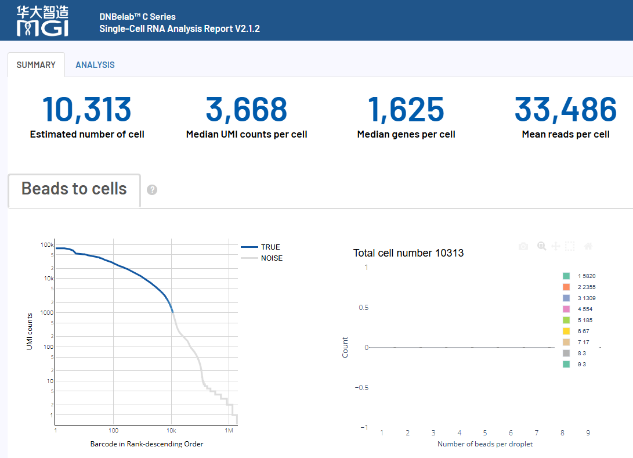Click the Estimated number of cell value 10,313
This screenshot has width=633, height=458.
87,110
